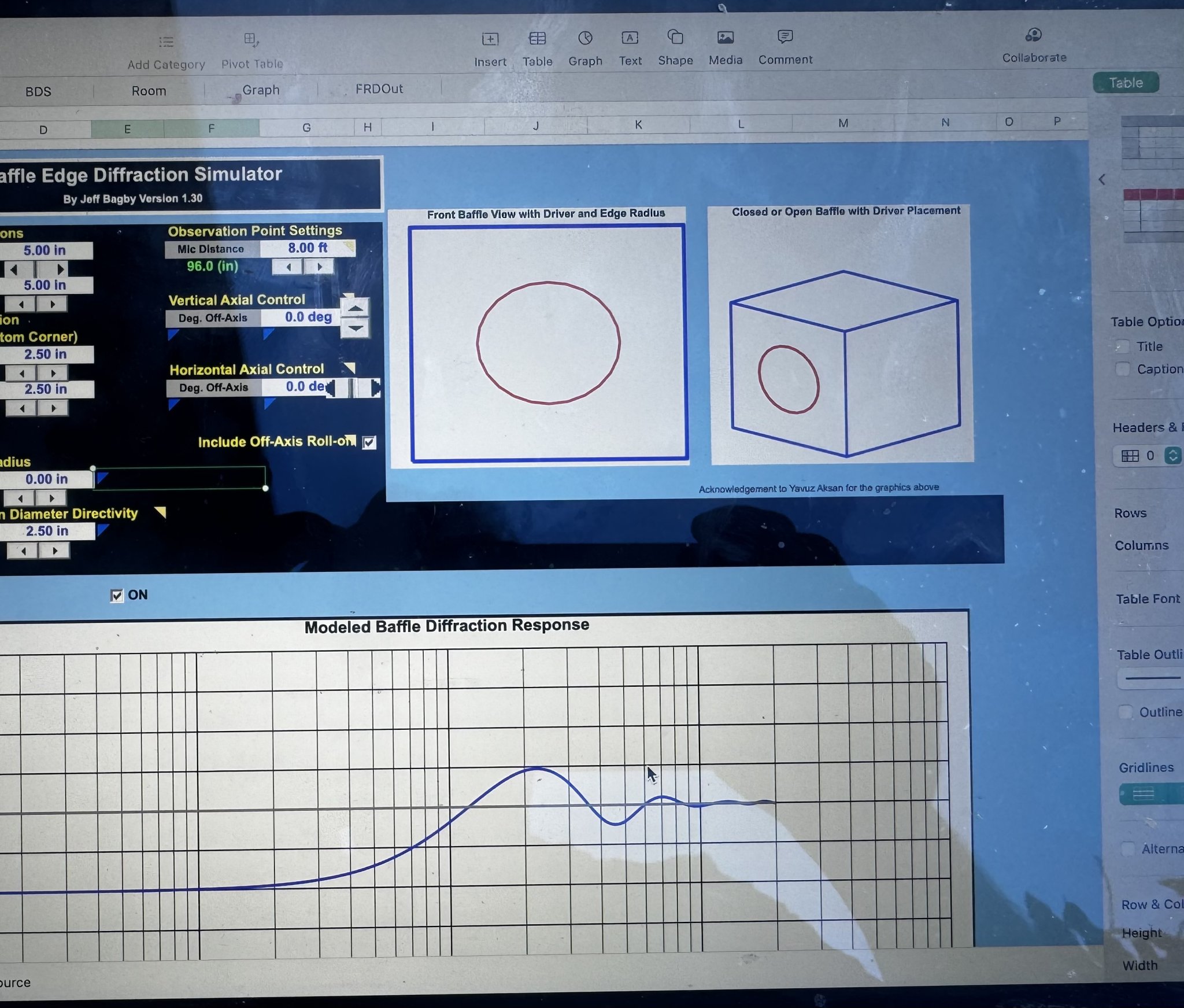Enable the Outline checkbox in sidebar
Viewport: 1184px width, 1008px height.
click(x=1125, y=712)
